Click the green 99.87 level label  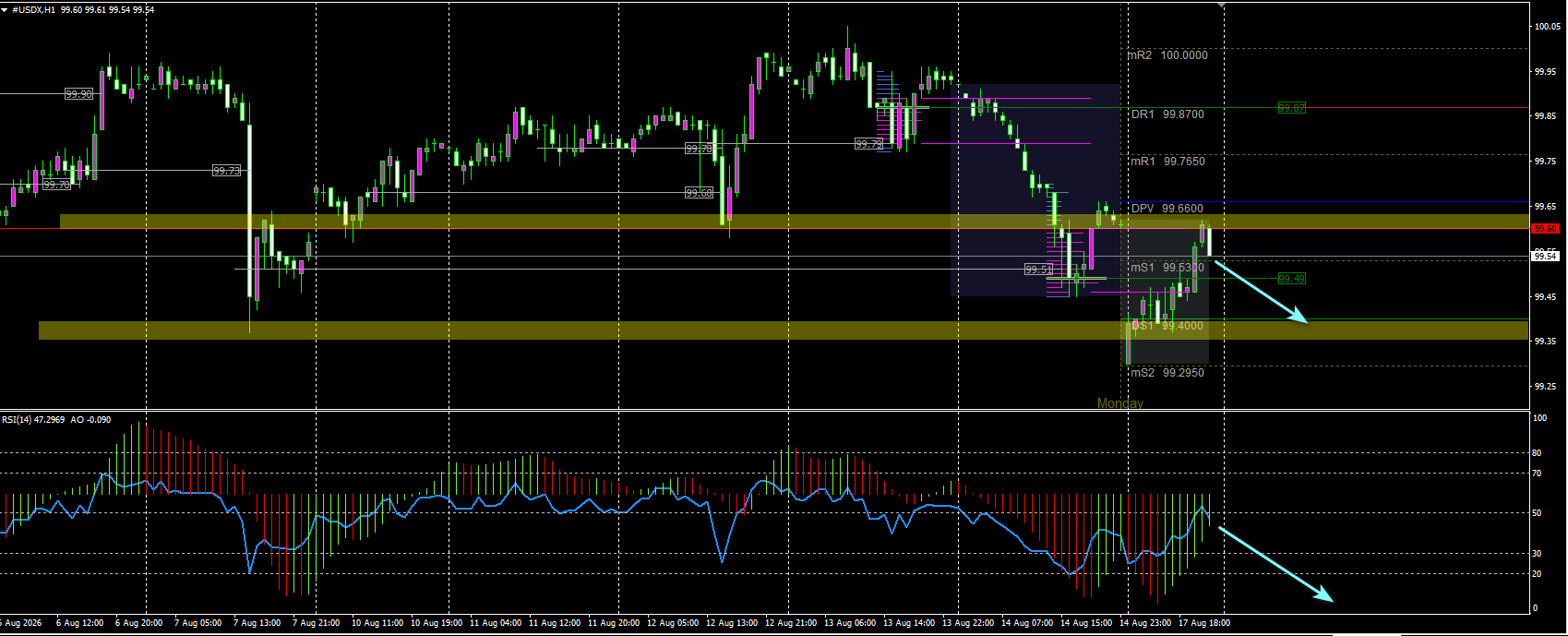coord(1291,108)
